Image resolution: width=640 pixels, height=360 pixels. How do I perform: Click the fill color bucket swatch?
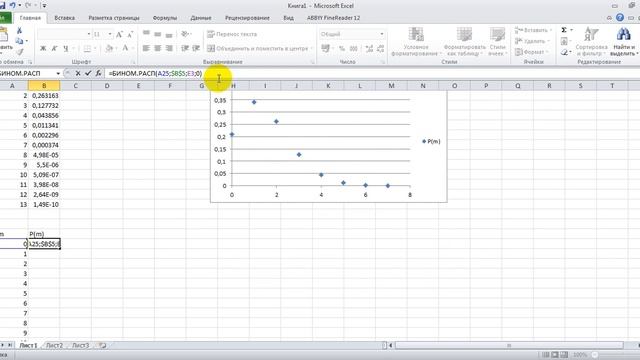click(109, 49)
